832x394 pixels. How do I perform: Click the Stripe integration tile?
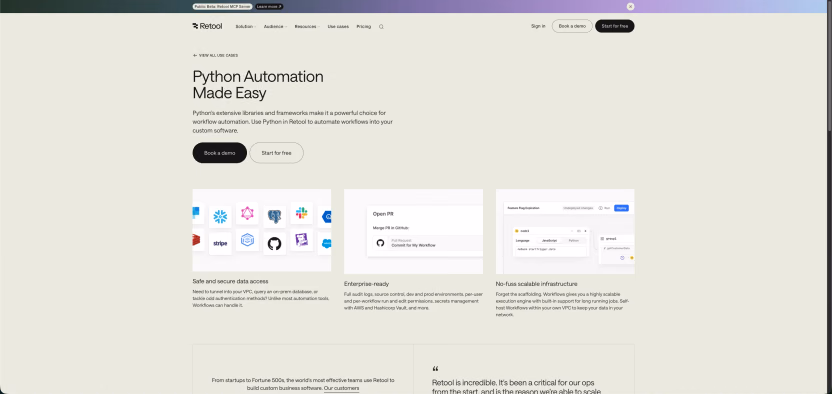coord(220,243)
